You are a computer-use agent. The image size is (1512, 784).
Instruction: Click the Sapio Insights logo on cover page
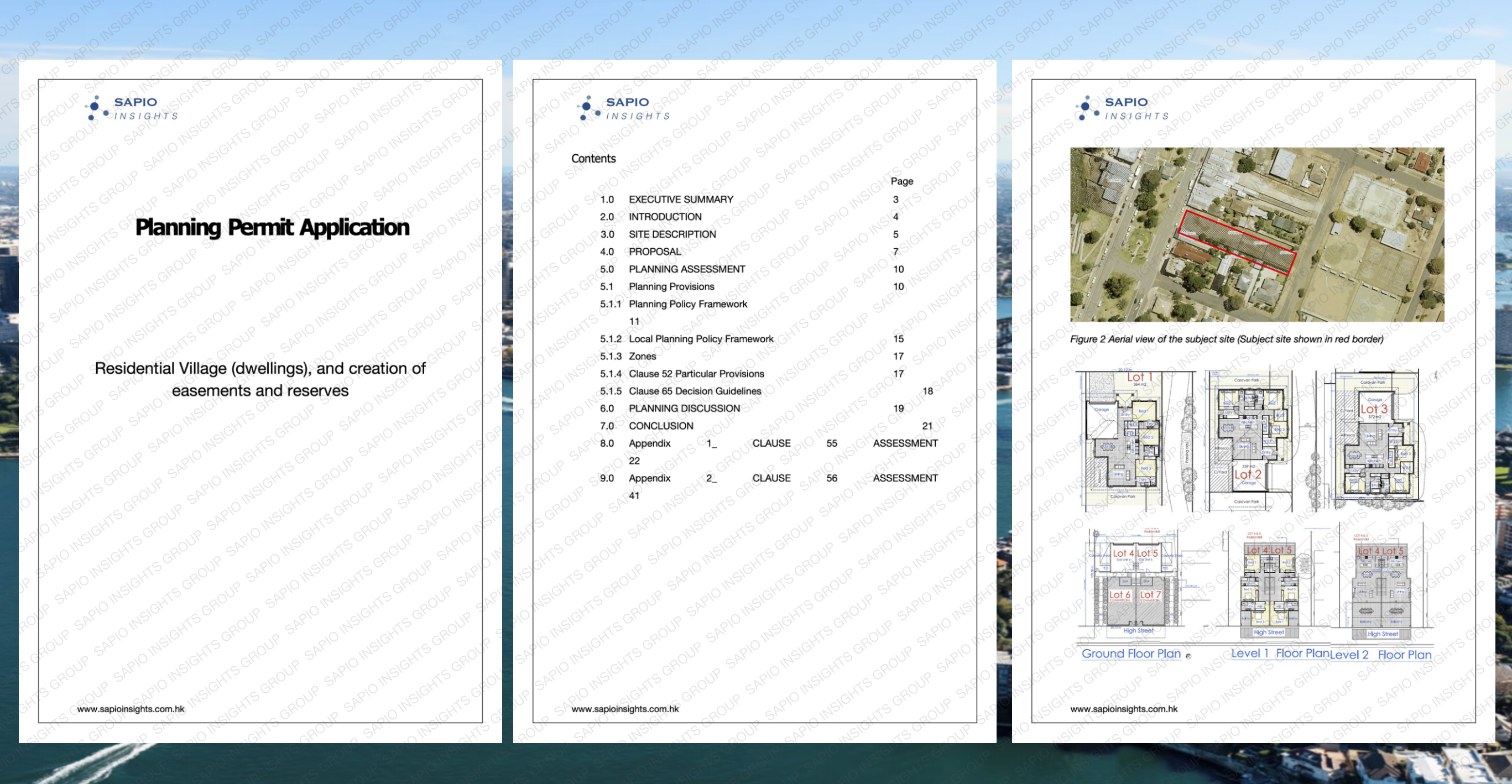pyautogui.click(x=132, y=108)
